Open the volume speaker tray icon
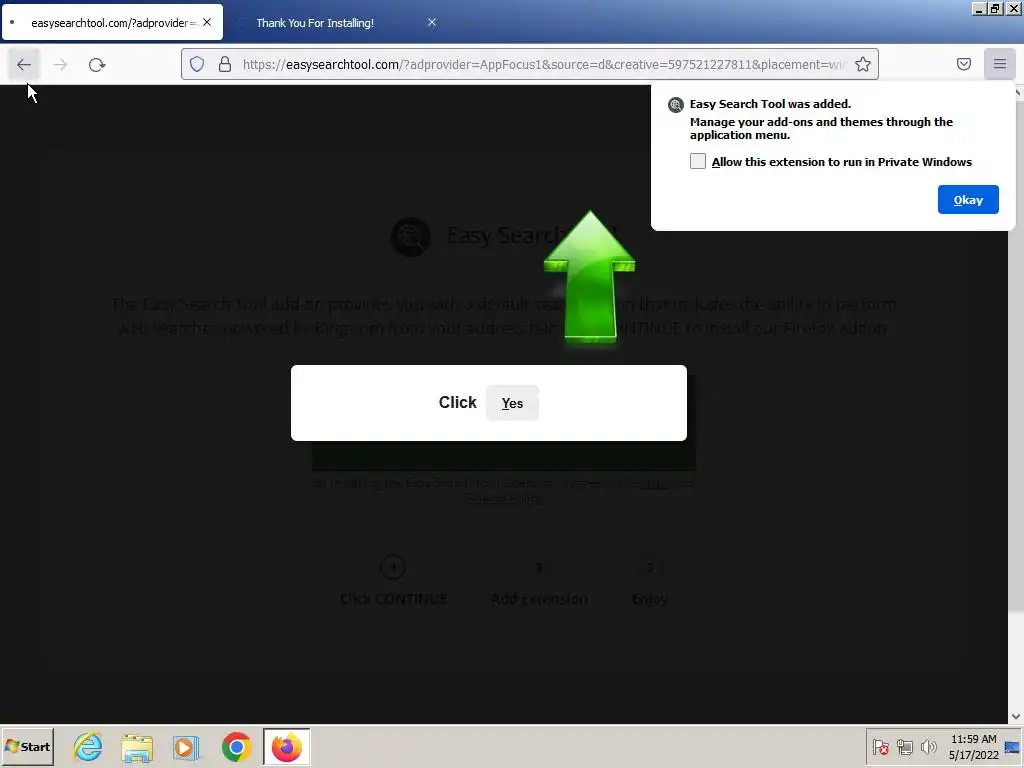 [x=928, y=746]
